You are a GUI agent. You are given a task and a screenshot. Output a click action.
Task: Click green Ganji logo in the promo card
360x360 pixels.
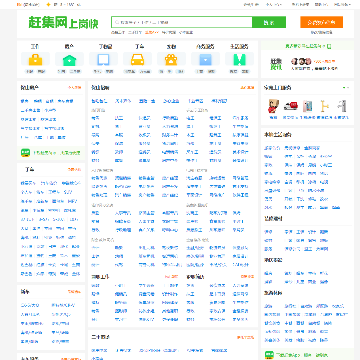276,64
